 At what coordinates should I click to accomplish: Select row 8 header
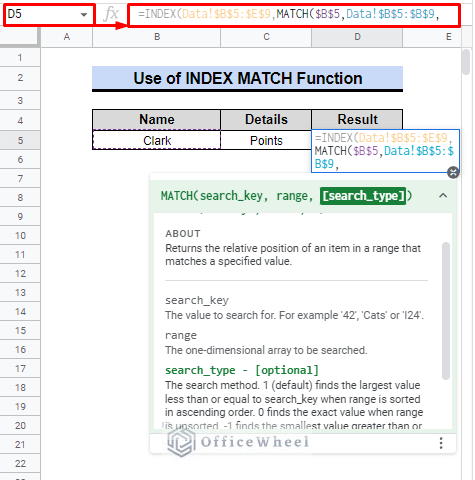20,198
